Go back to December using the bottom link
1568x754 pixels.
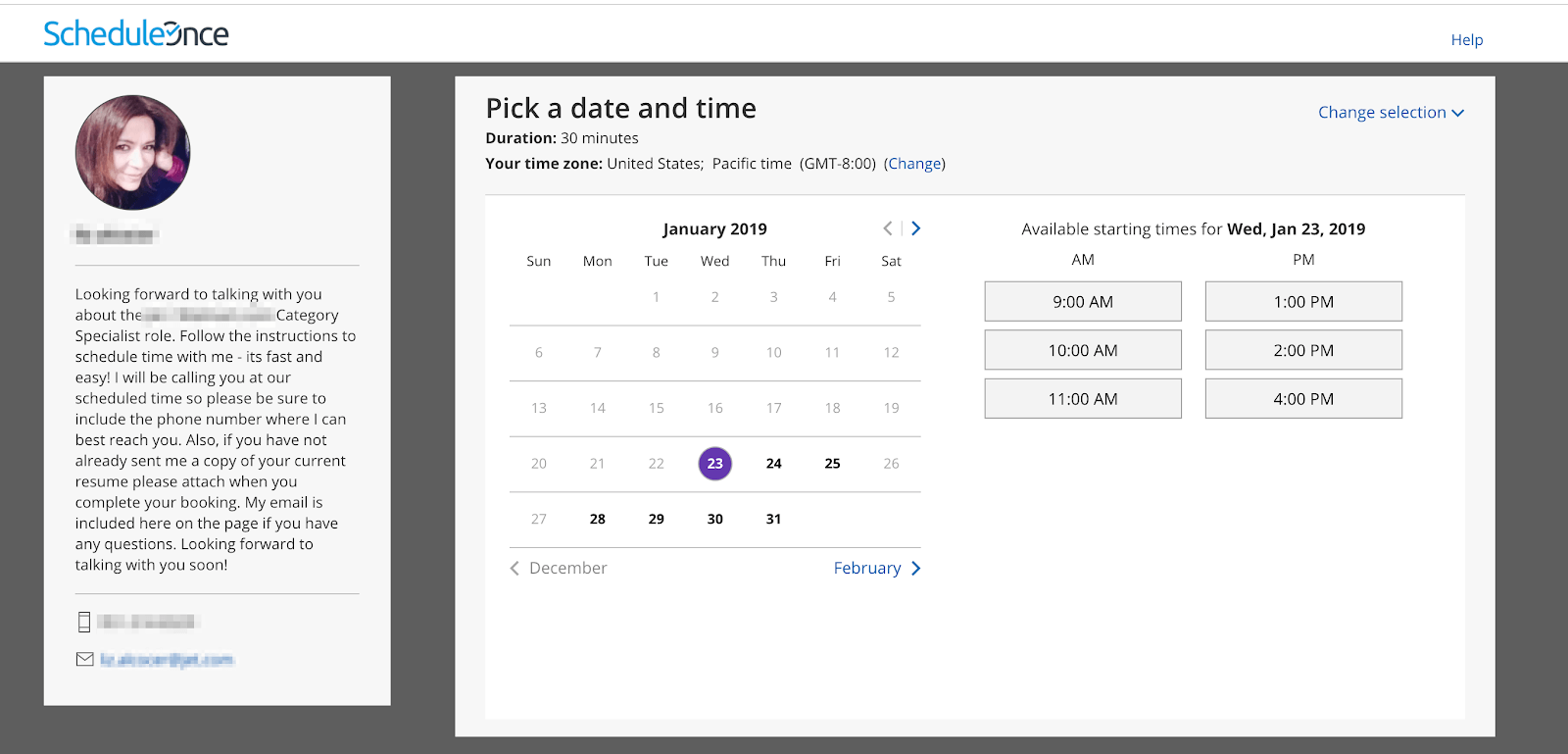click(x=559, y=569)
